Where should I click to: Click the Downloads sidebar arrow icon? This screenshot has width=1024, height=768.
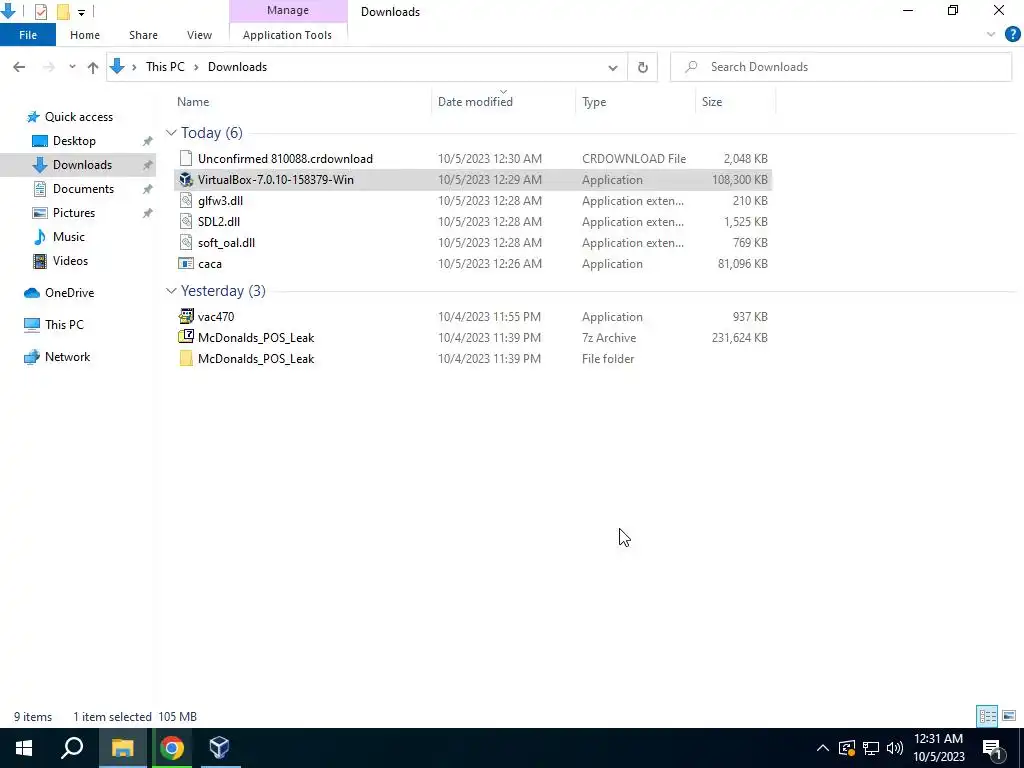(x=40, y=165)
